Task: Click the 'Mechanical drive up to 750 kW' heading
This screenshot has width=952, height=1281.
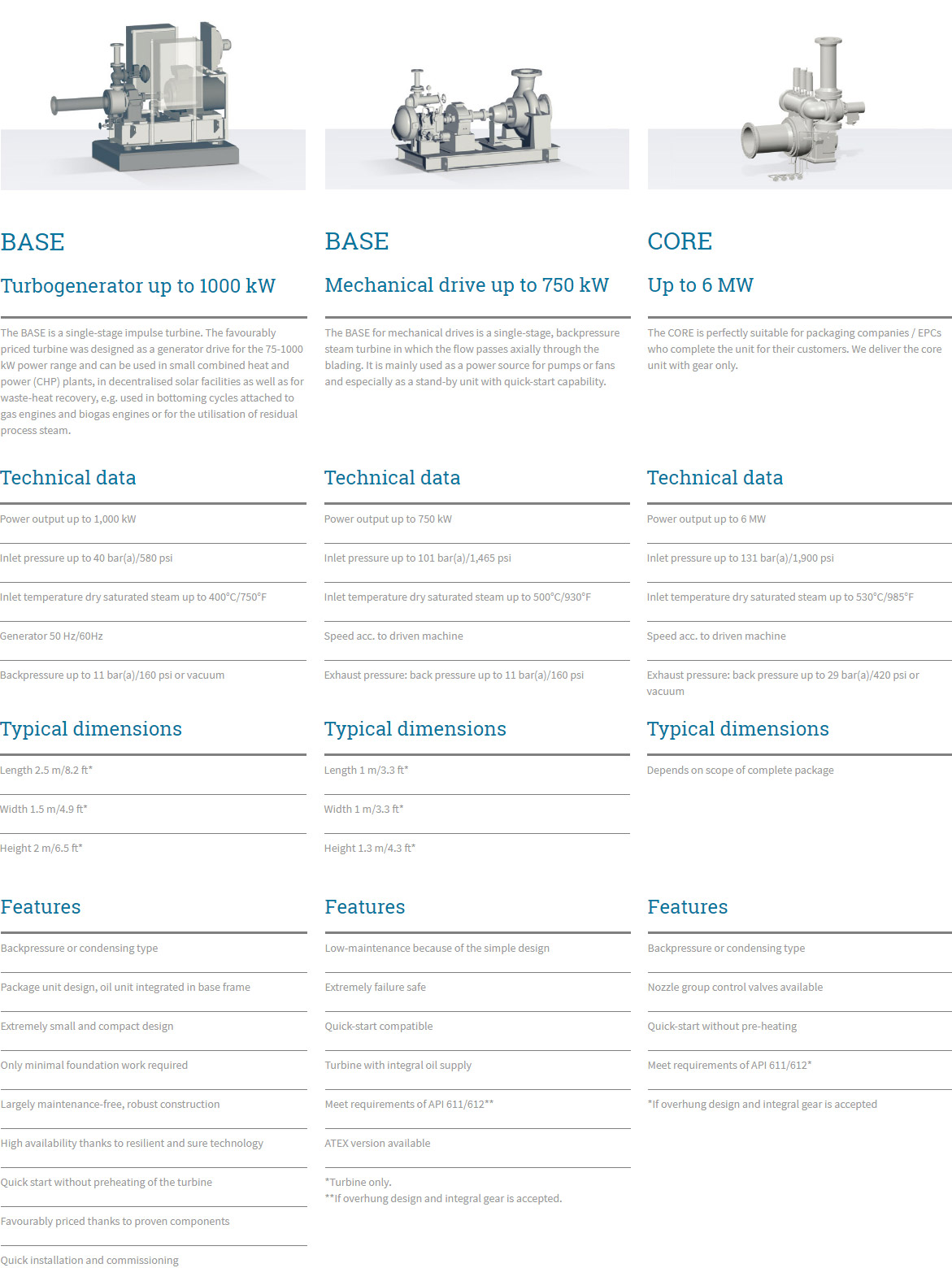Action: point(467,285)
